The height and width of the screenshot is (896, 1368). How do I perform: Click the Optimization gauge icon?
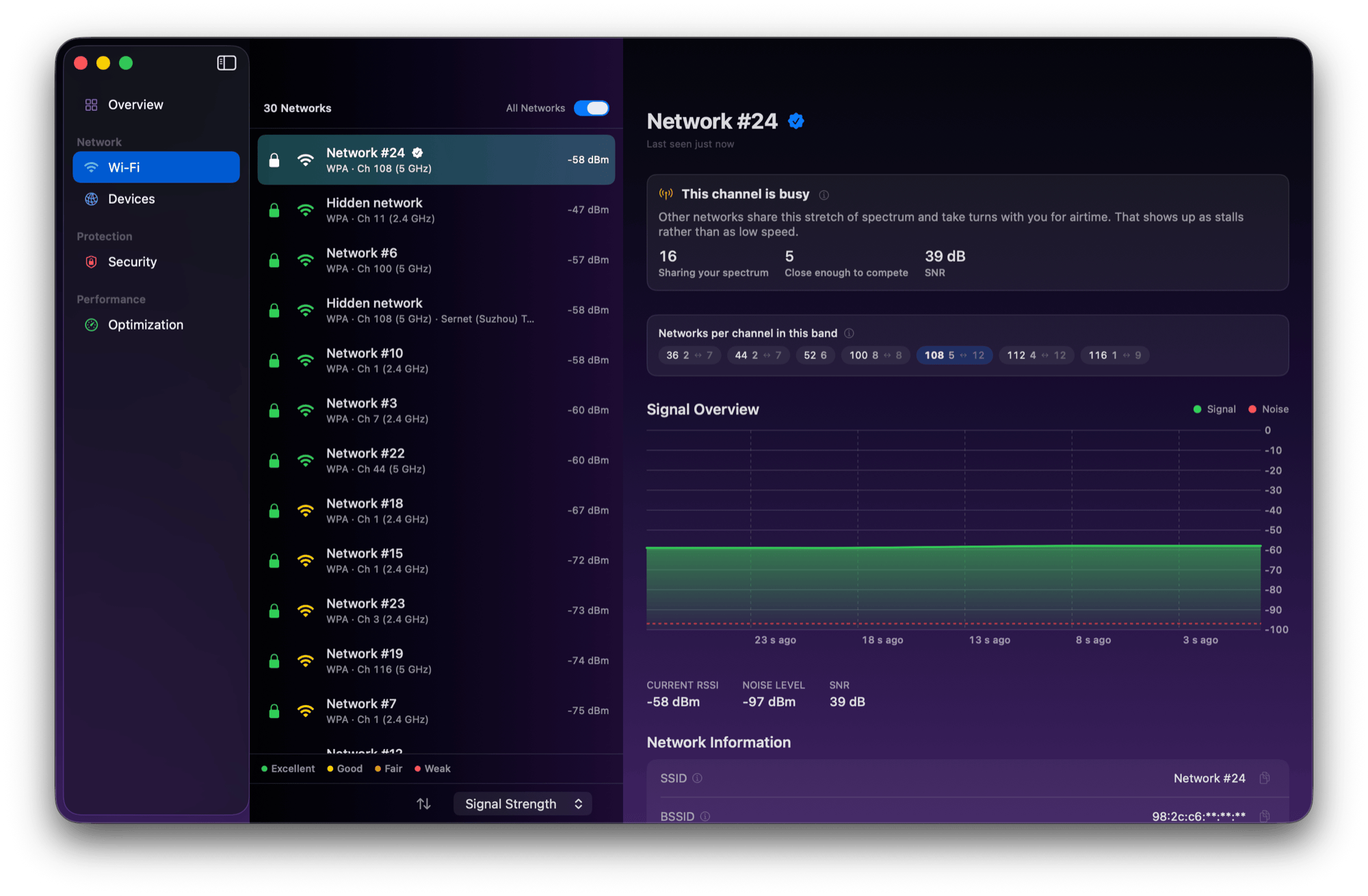pos(91,325)
